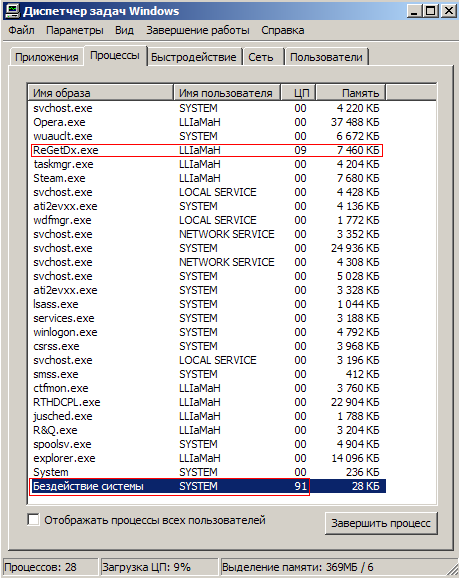Select the ReGetDx.exe process row

click(207, 150)
